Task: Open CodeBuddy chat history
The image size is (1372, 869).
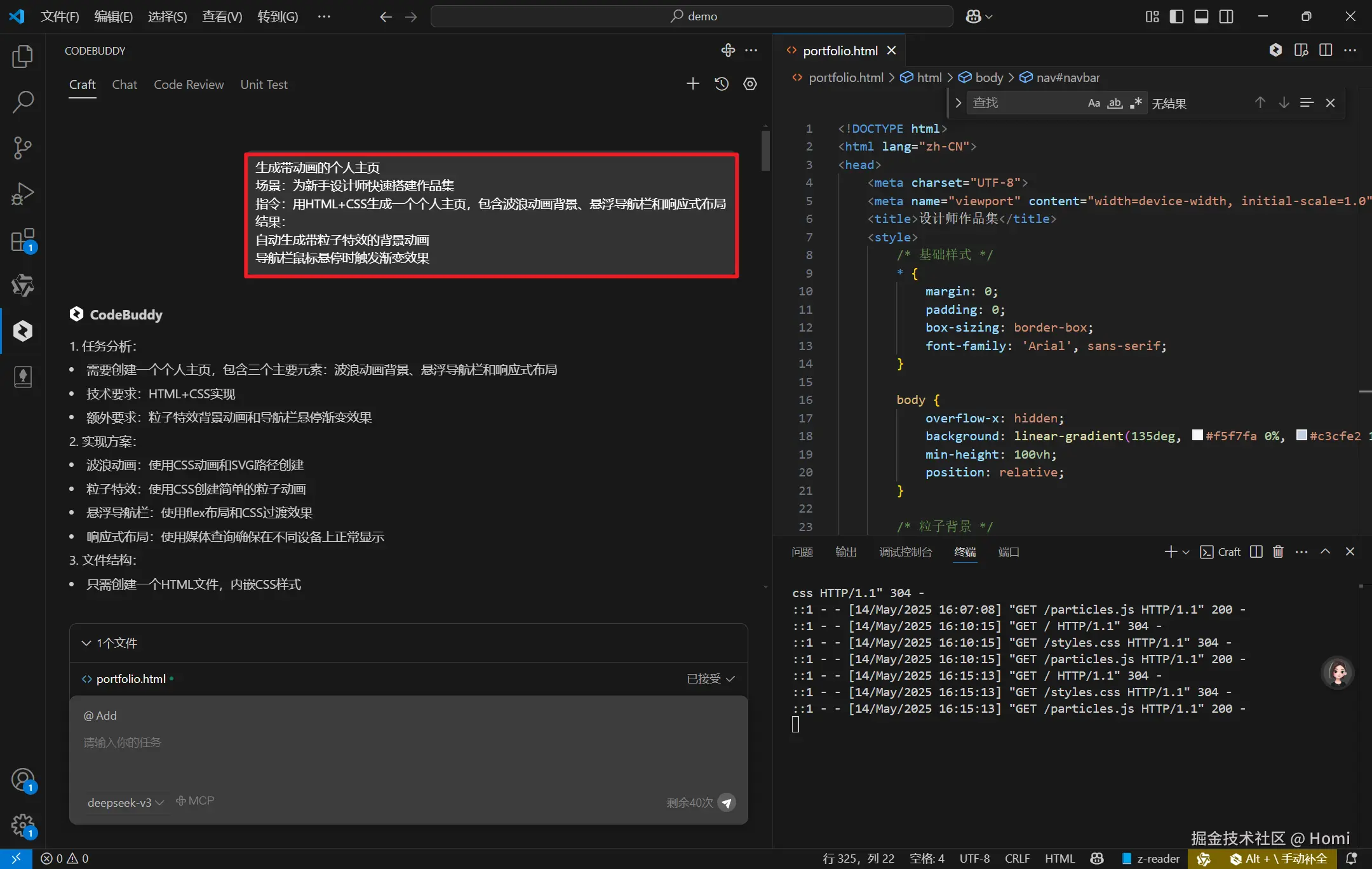Action: 722,84
